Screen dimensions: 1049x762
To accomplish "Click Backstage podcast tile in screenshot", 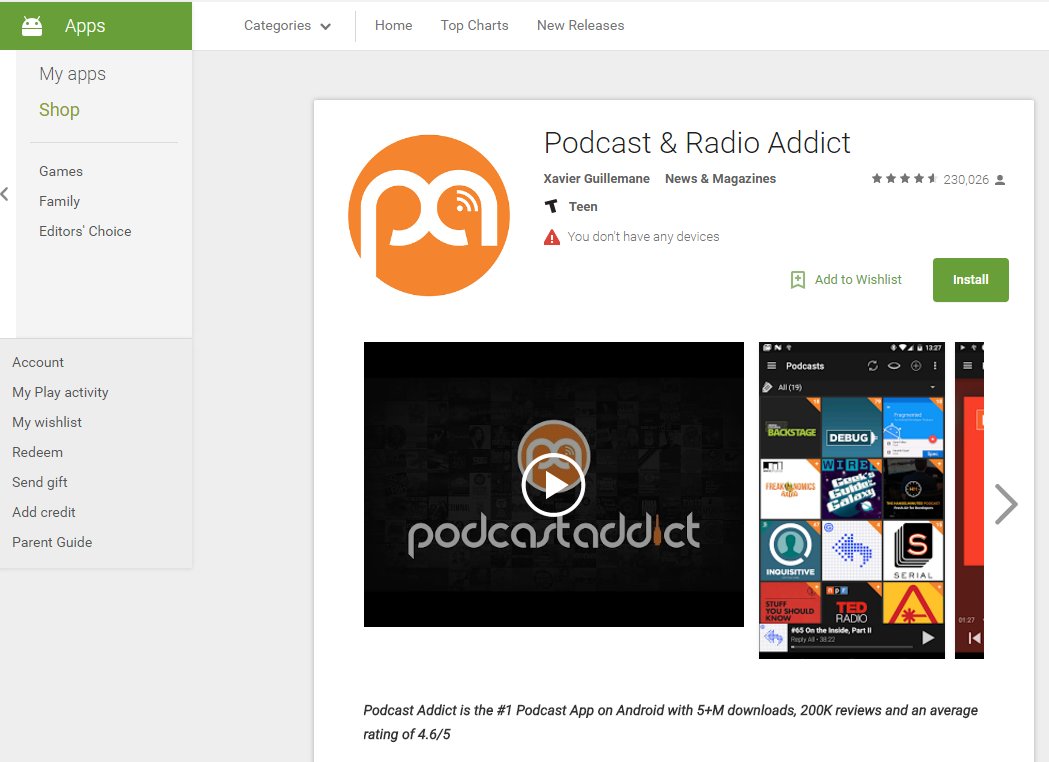I will tap(790, 427).
